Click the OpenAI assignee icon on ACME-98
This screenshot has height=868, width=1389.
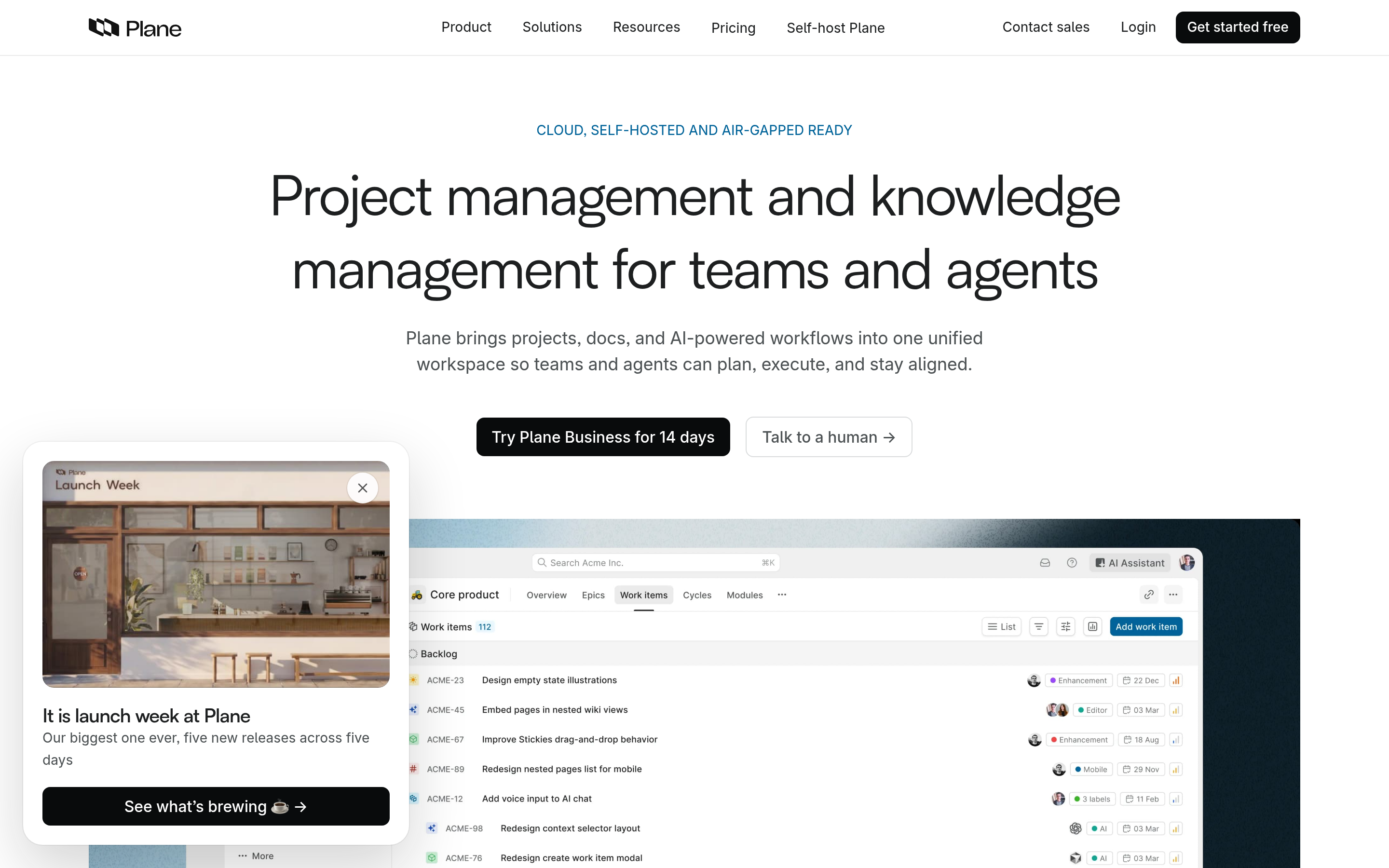[1075, 828]
